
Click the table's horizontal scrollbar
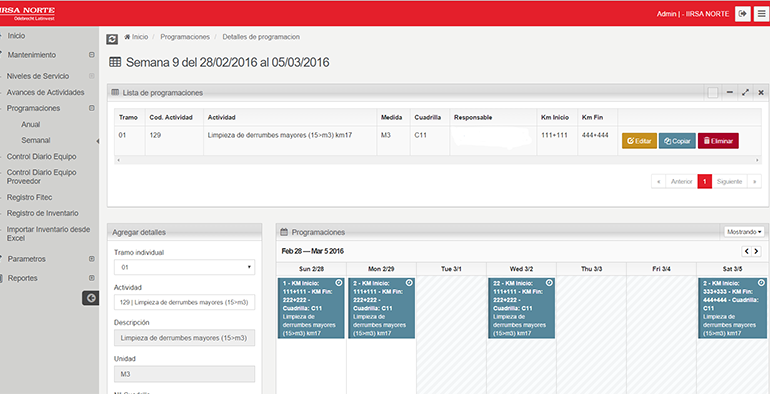[438, 160]
